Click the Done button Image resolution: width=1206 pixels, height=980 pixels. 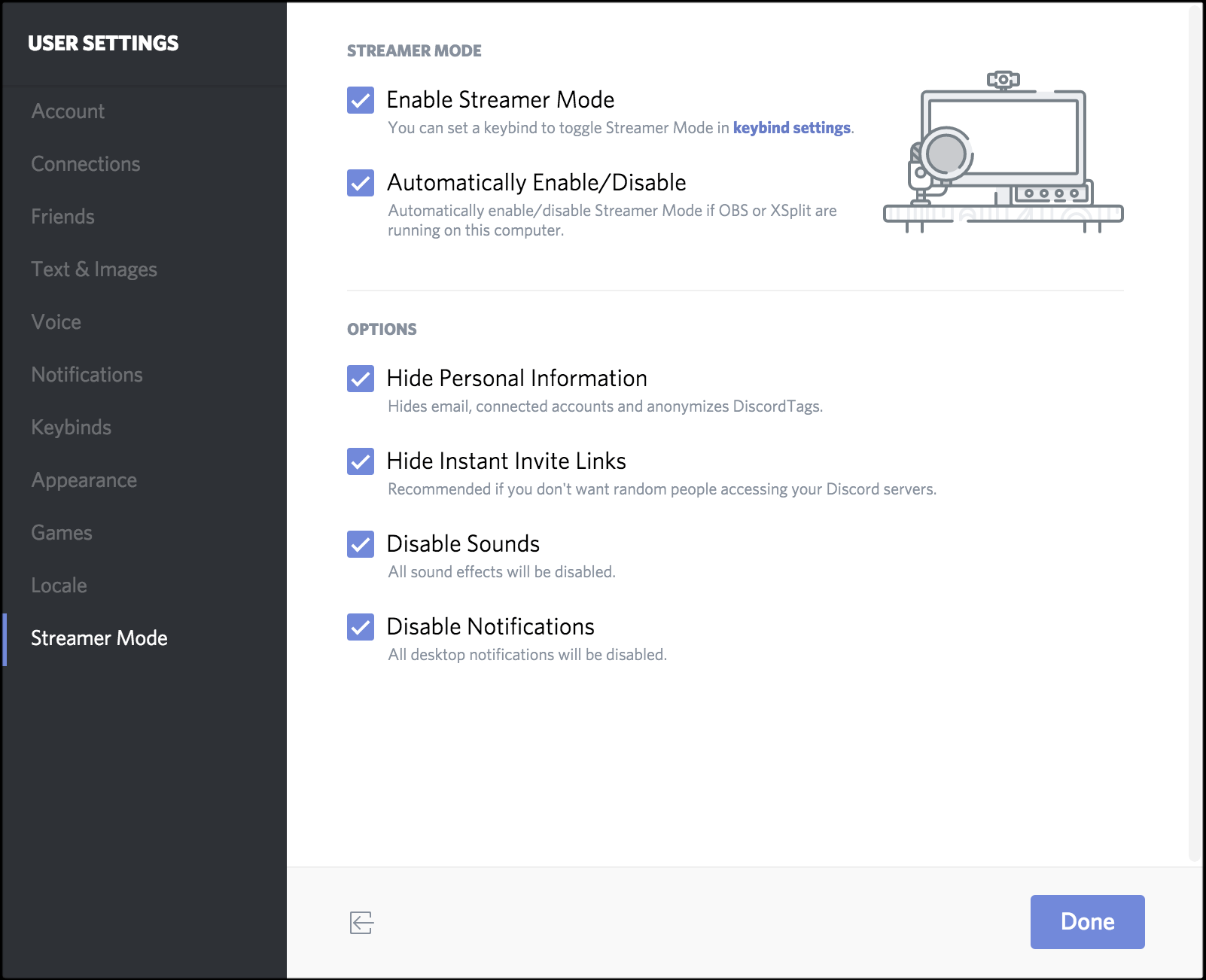1086,921
